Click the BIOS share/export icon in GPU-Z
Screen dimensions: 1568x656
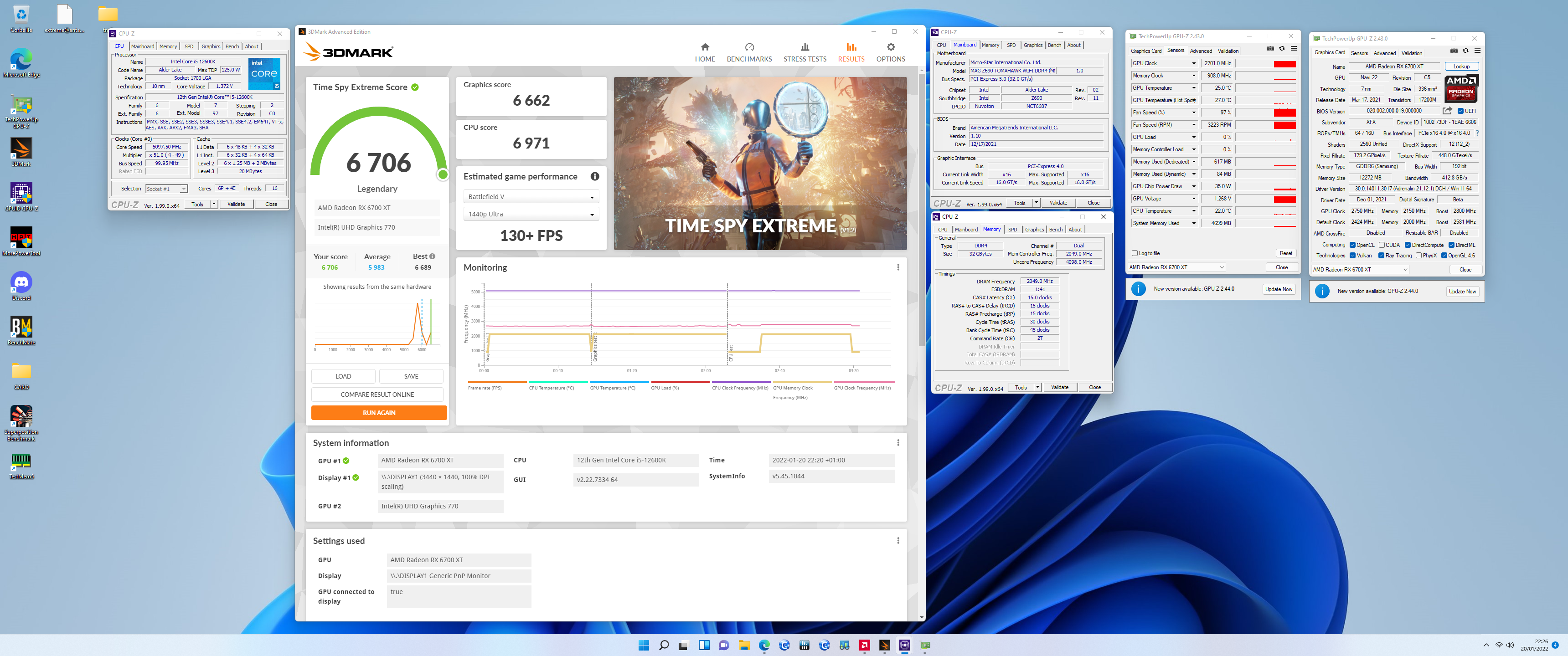click(1448, 111)
